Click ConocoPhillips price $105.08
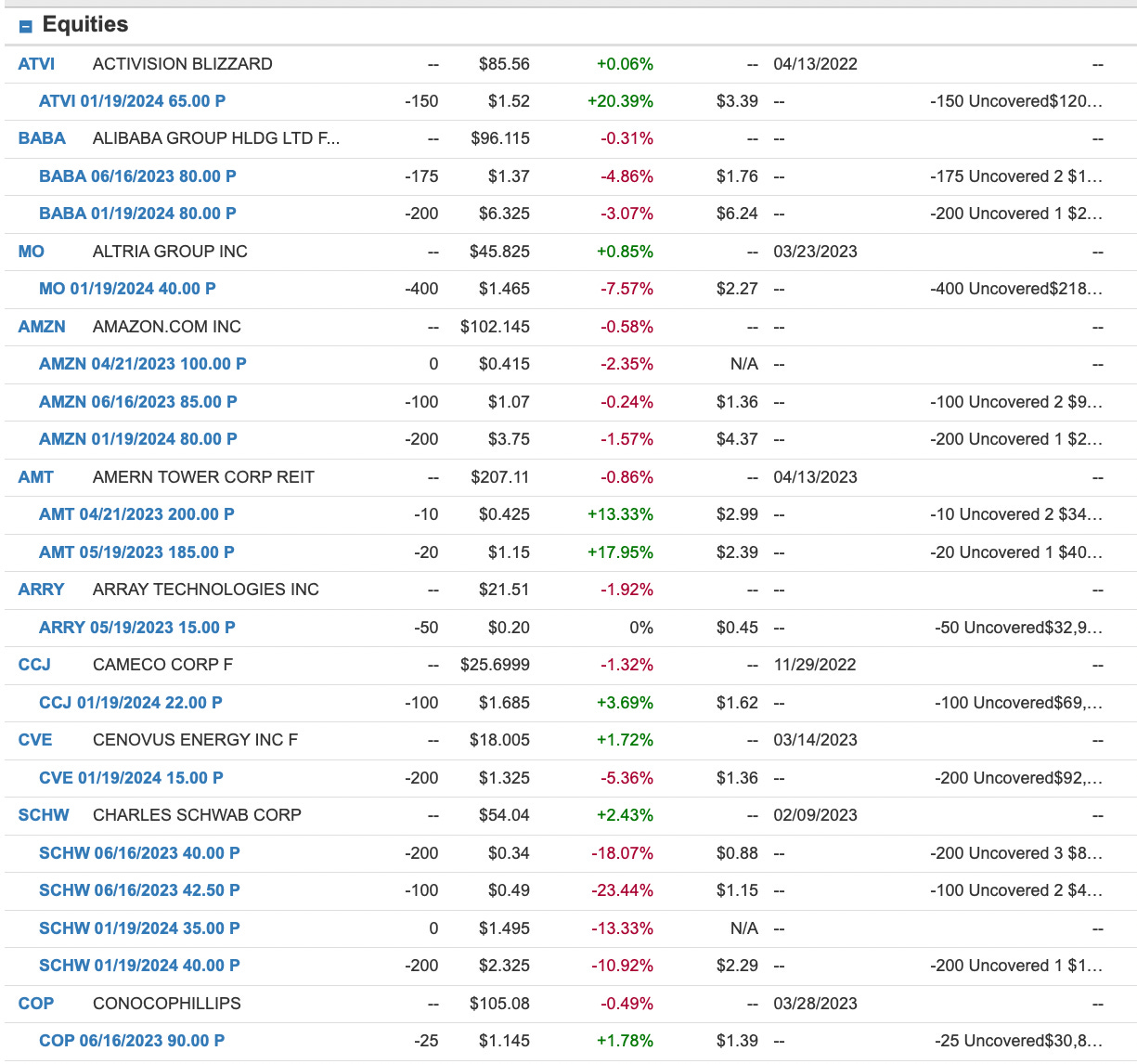The width and height of the screenshot is (1137, 1064). pyautogui.click(x=500, y=1004)
